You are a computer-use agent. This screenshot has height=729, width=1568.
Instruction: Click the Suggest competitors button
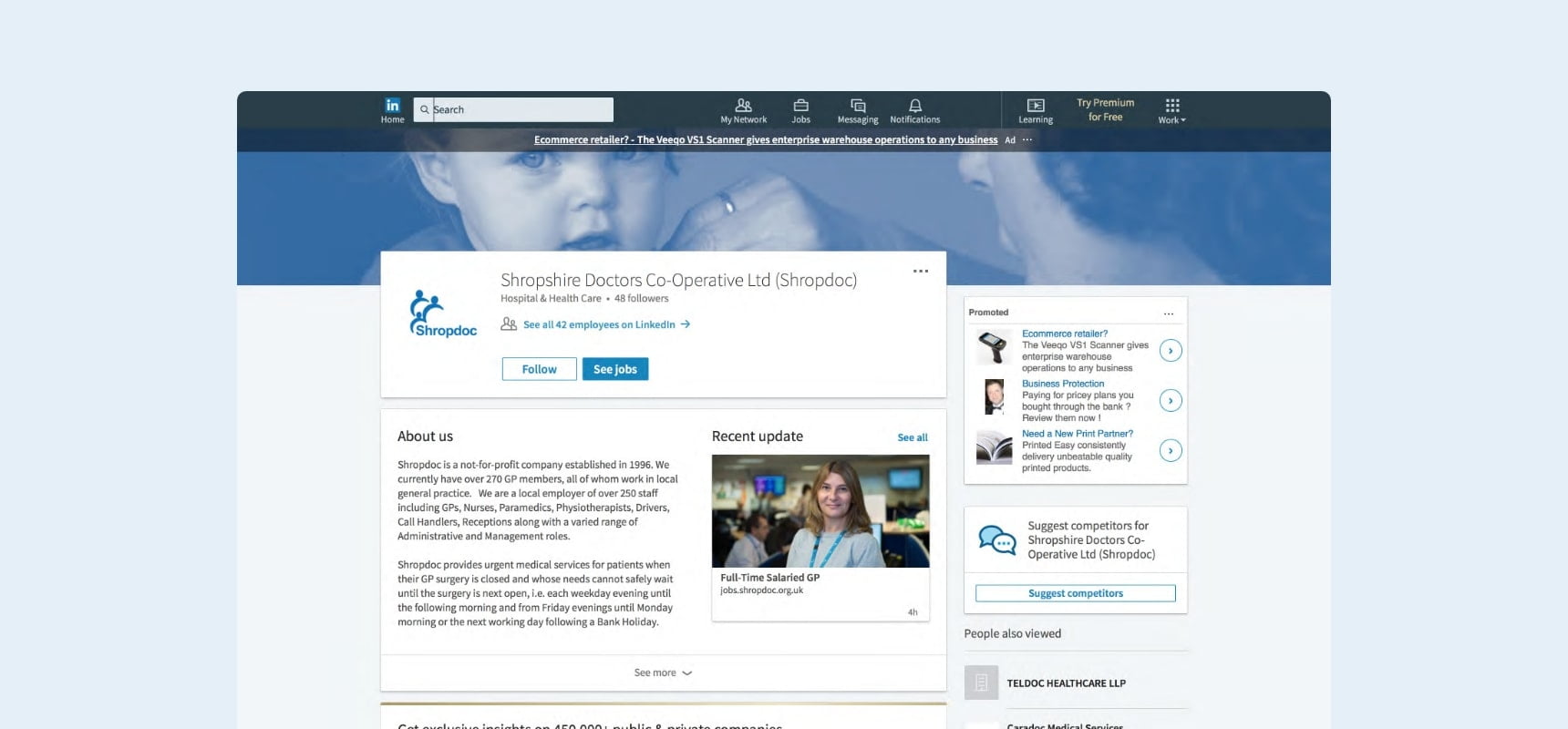[1076, 593]
